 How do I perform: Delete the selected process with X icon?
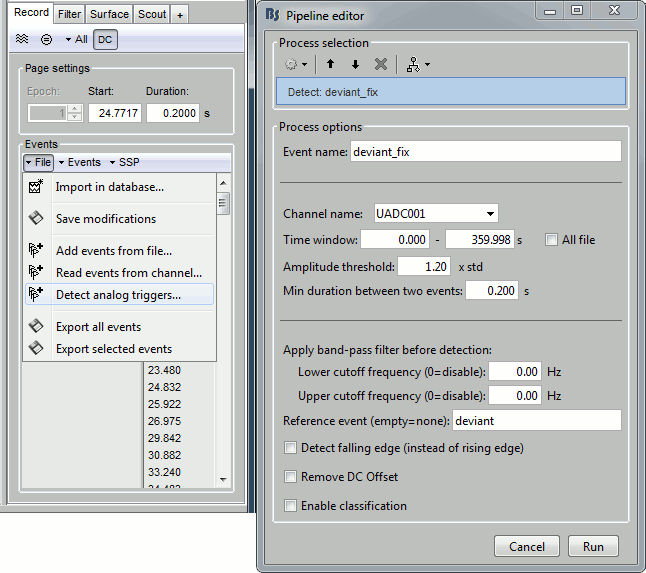click(380, 64)
